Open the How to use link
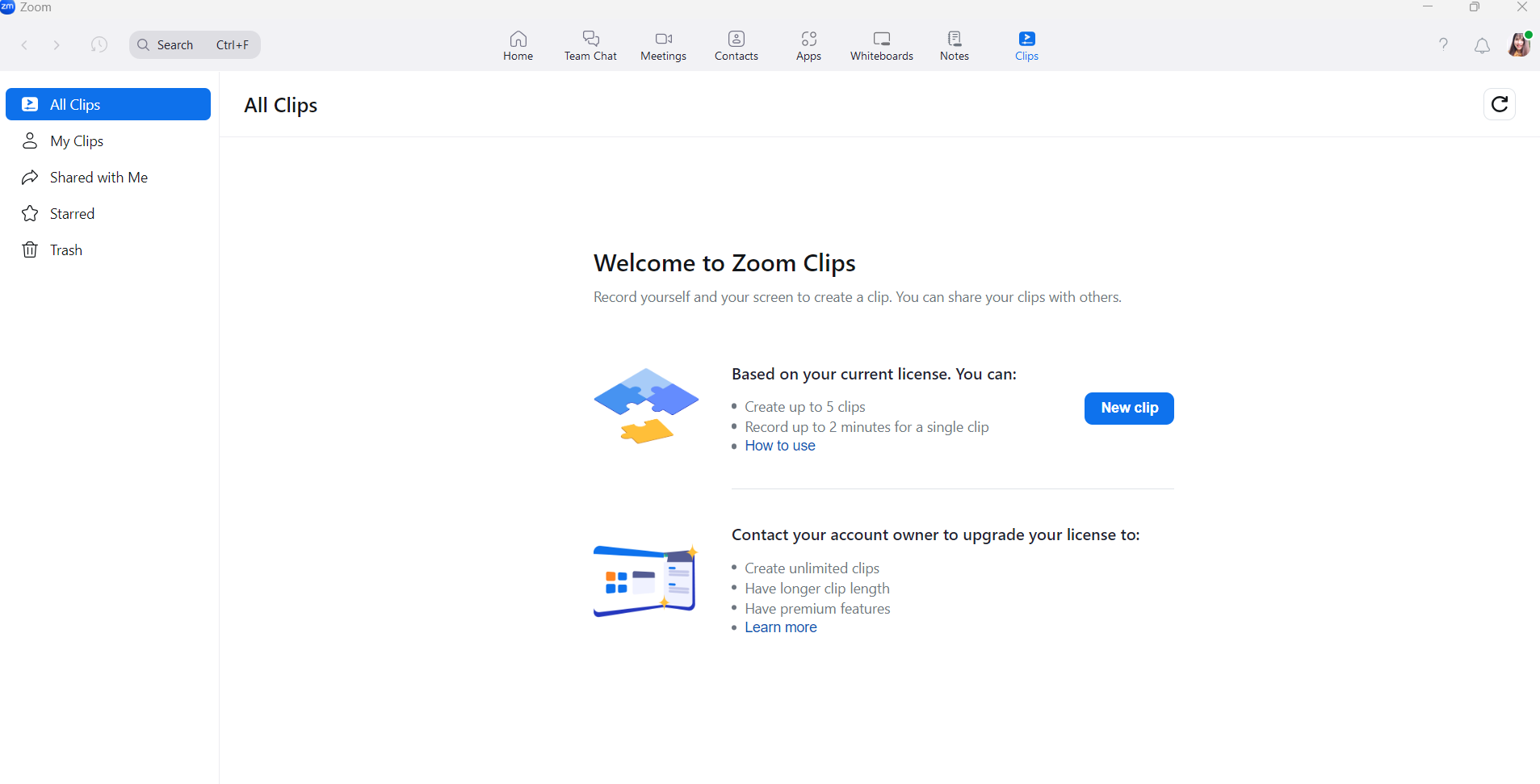The width and height of the screenshot is (1540, 784). [779, 447]
